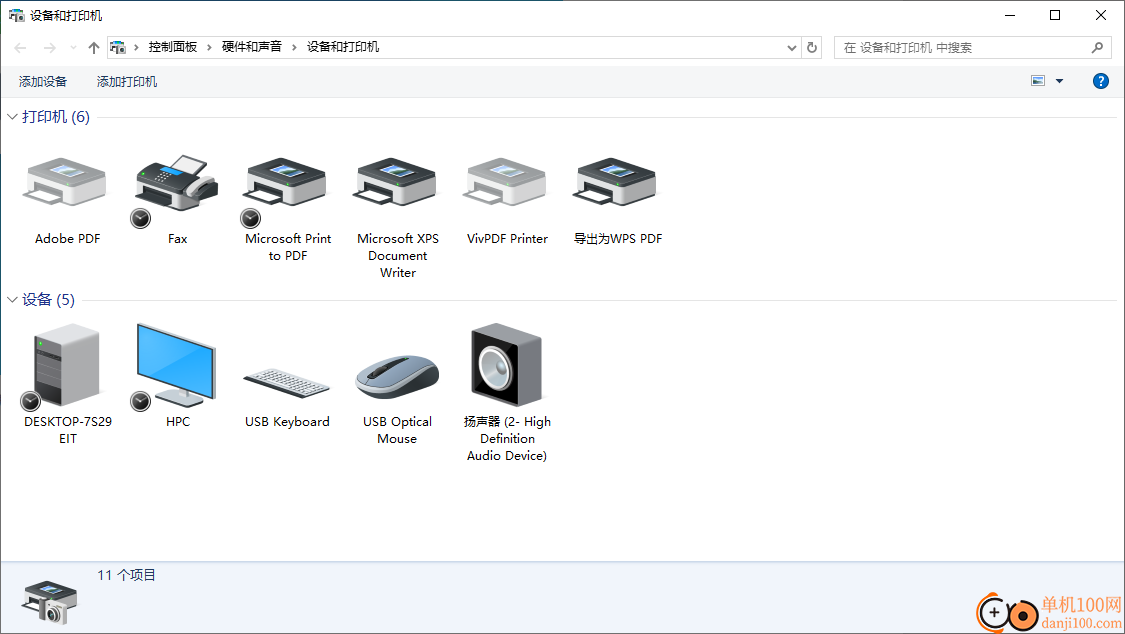Click 添加打印机 in the toolbar

[127, 82]
